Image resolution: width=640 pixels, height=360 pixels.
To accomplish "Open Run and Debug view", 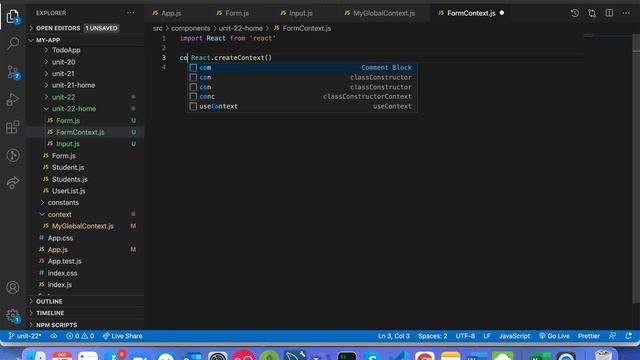I will 13,100.
